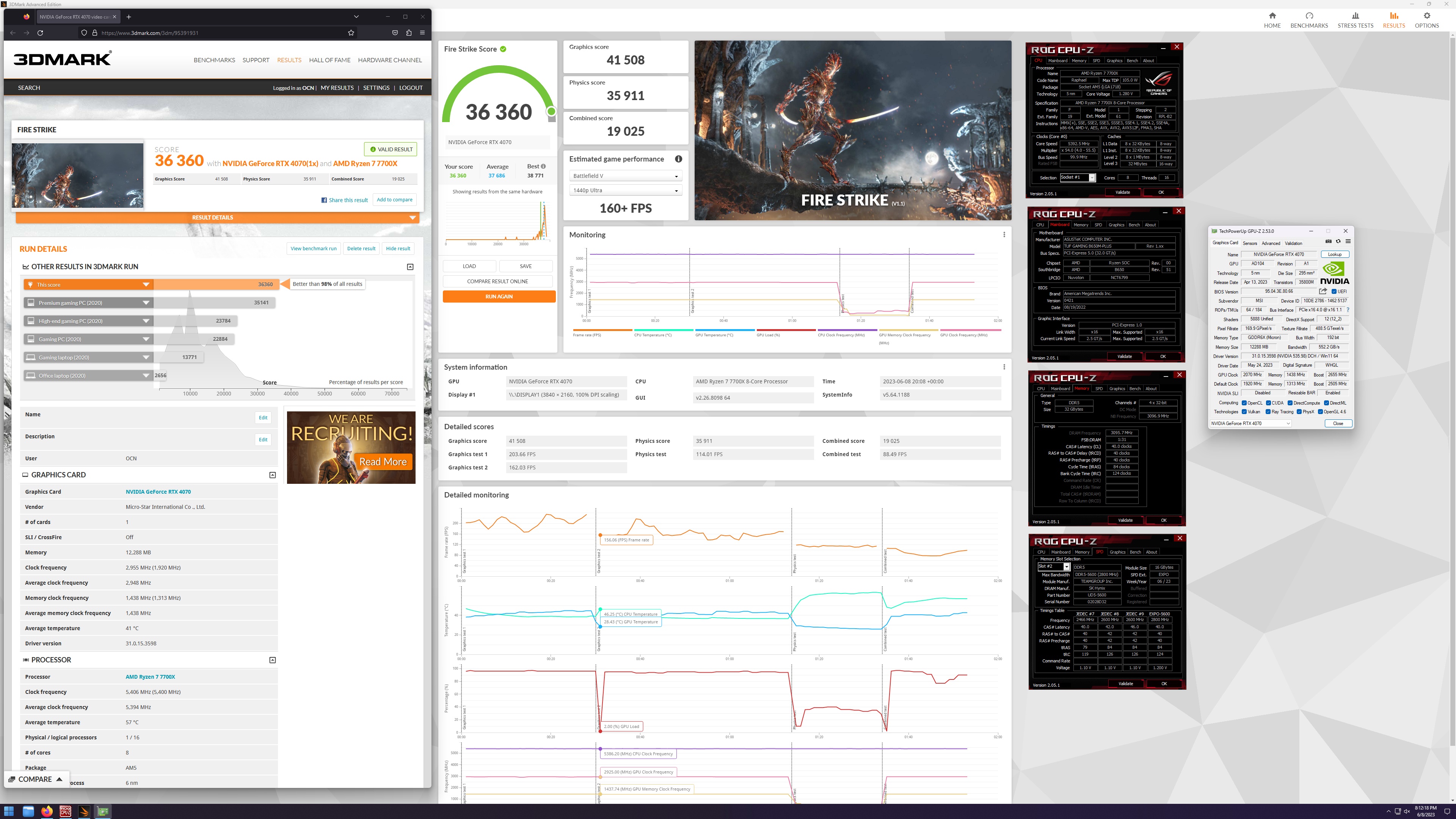Image resolution: width=1456 pixels, height=819 pixels.
Task: Click the Firefox extensions icon
Action: 409,33
